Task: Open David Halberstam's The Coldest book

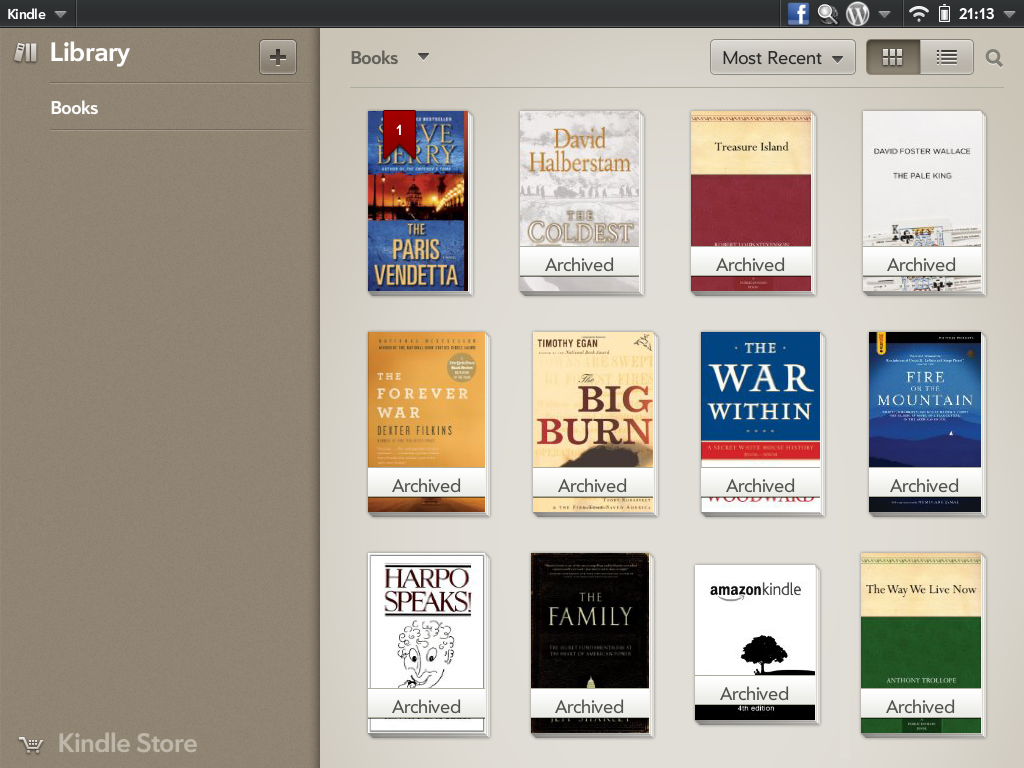Action: [580, 202]
